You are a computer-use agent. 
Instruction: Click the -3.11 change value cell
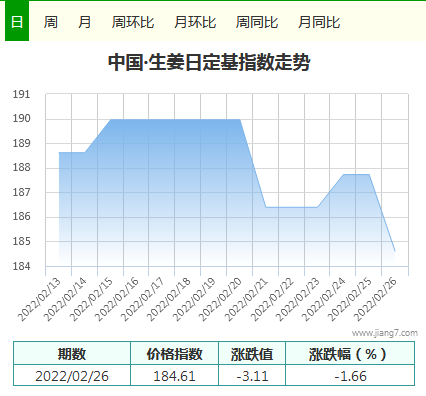pos(252,376)
